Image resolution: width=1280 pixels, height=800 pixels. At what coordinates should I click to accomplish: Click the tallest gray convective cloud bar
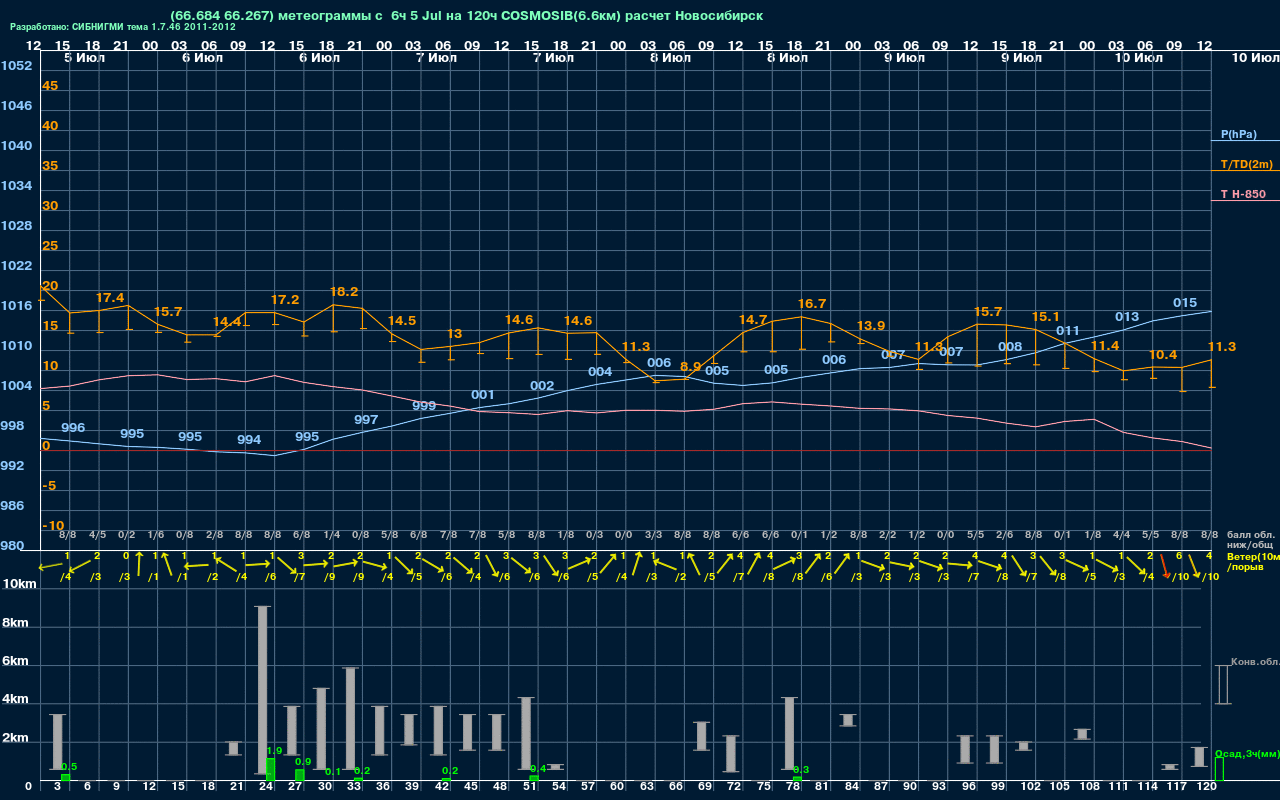tap(262, 688)
